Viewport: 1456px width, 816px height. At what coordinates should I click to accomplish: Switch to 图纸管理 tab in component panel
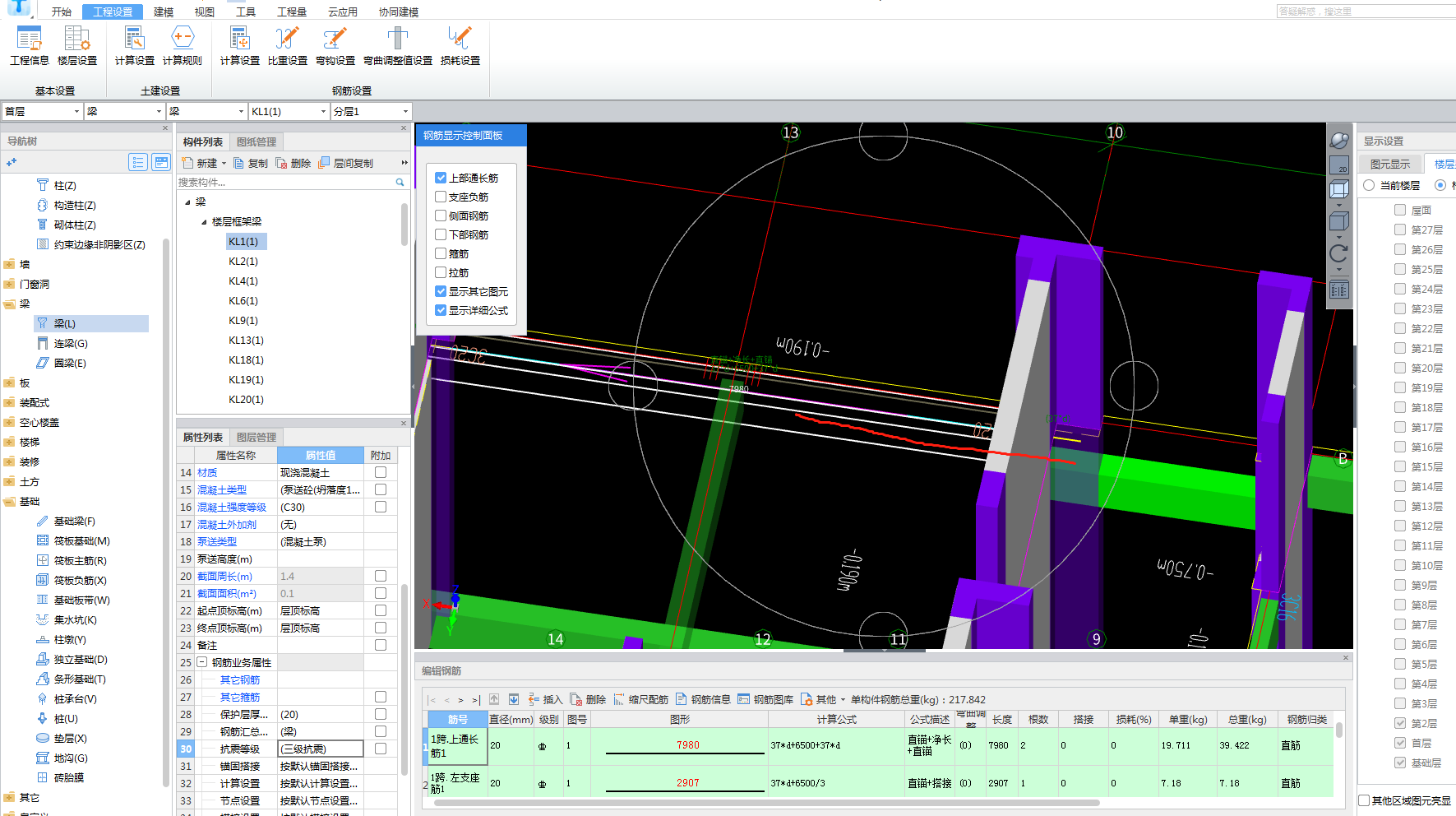[x=257, y=141]
